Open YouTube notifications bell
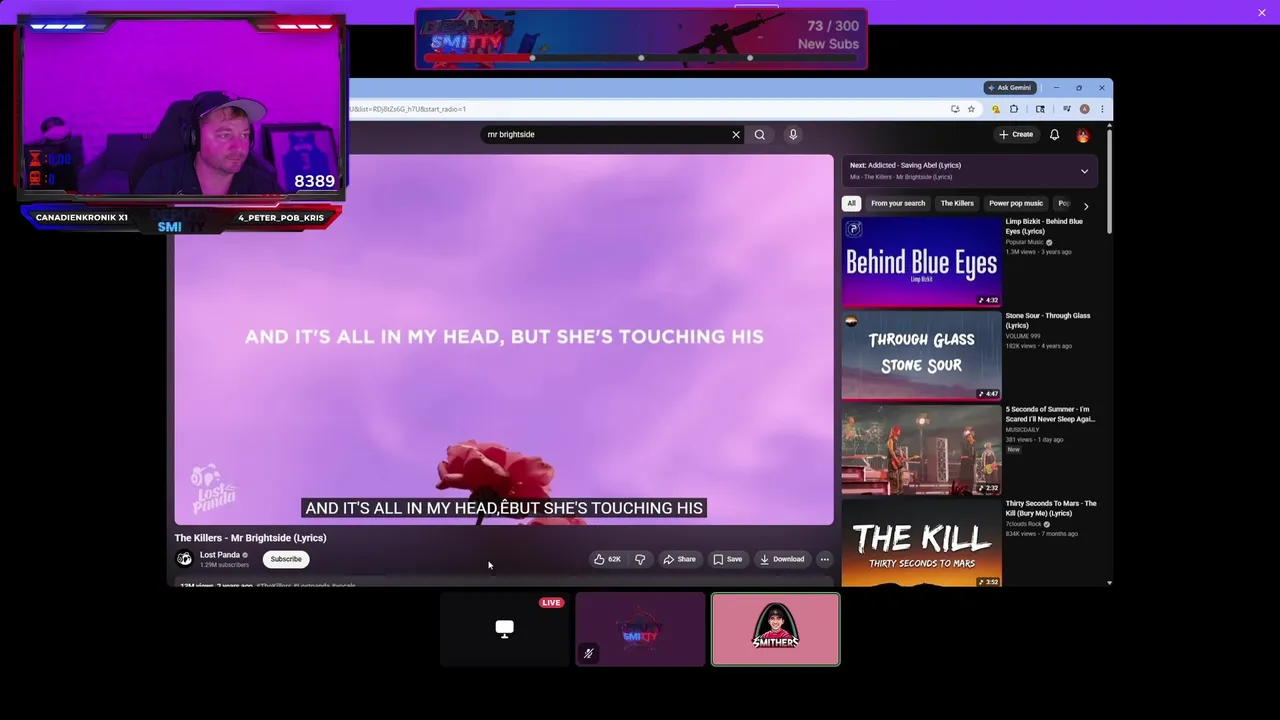Screen dimensions: 1280x720 point(1054,134)
